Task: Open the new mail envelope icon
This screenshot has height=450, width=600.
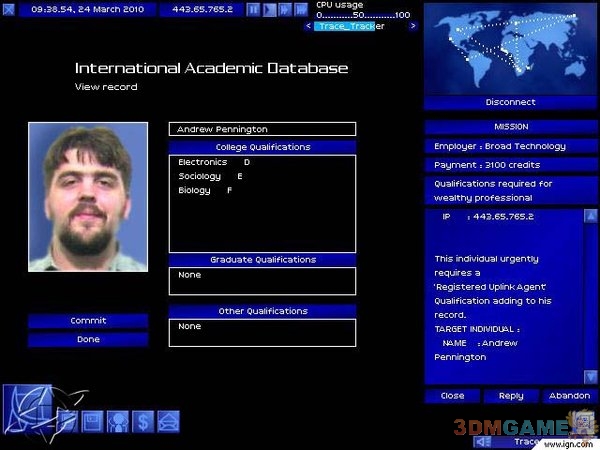Action: pyautogui.click(x=168, y=421)
